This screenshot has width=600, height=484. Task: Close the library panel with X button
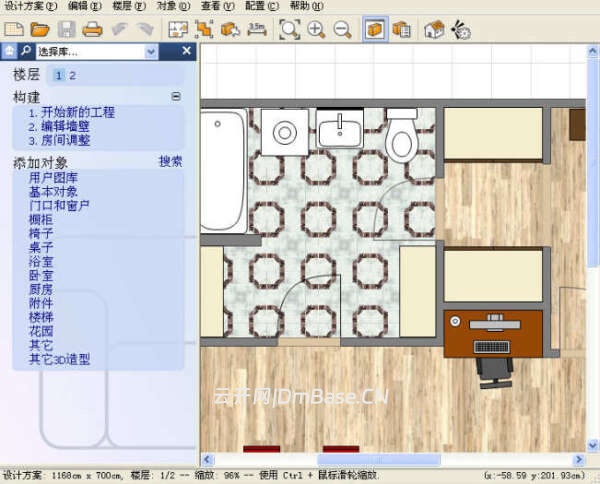[186, 51]
